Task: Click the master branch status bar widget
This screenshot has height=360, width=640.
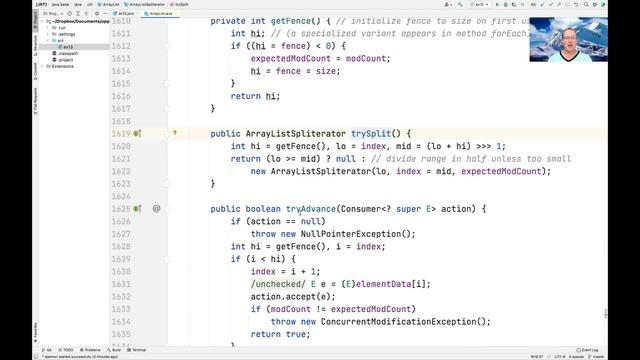Action: point(596,356)
